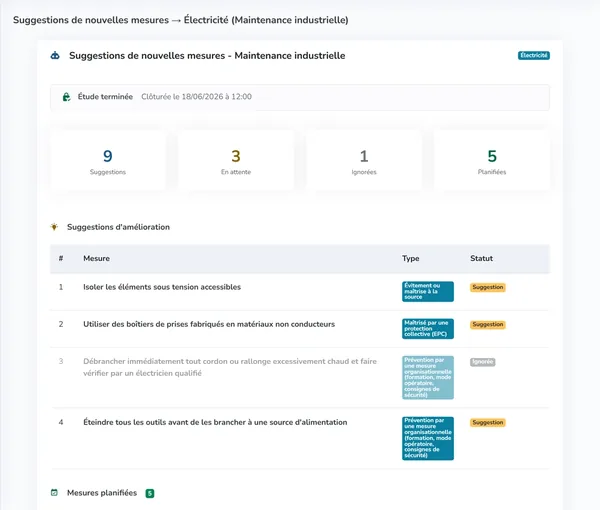This screenshot has width=600, height=510.
Task: Click row number 1 in the table
Action: pyautogui.click(x=61, y=287)
